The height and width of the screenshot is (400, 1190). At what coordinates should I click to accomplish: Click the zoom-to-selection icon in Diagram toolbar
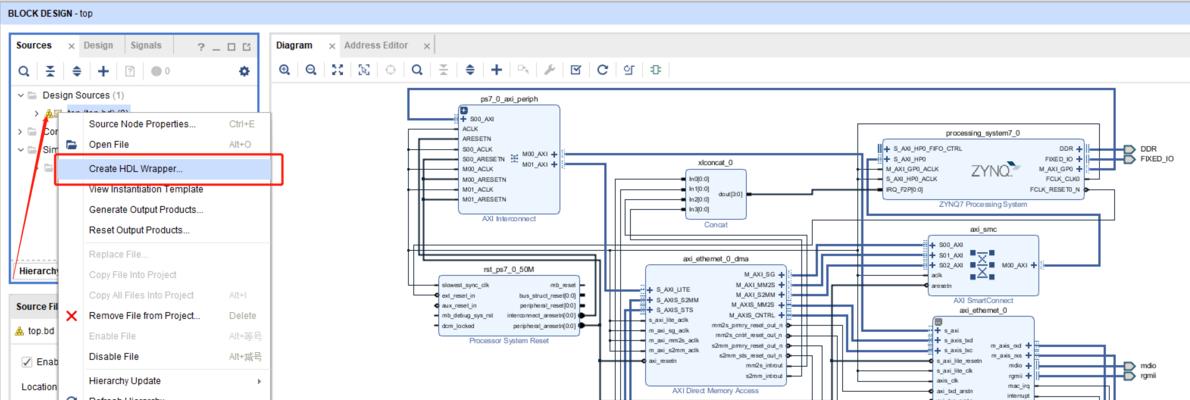point(364,69)
